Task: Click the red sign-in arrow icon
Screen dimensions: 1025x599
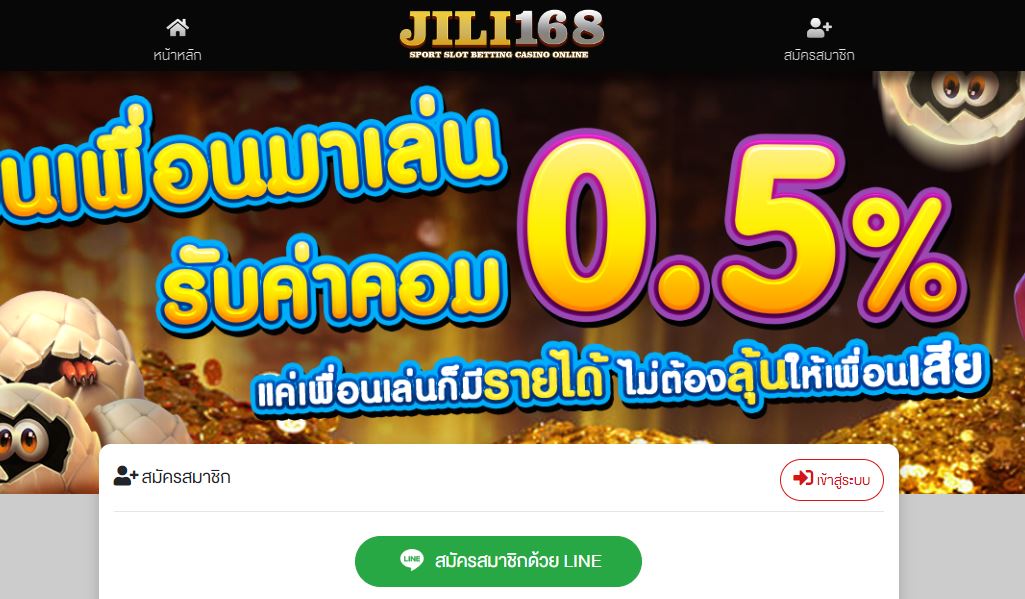Action: [x=803, y=478]
